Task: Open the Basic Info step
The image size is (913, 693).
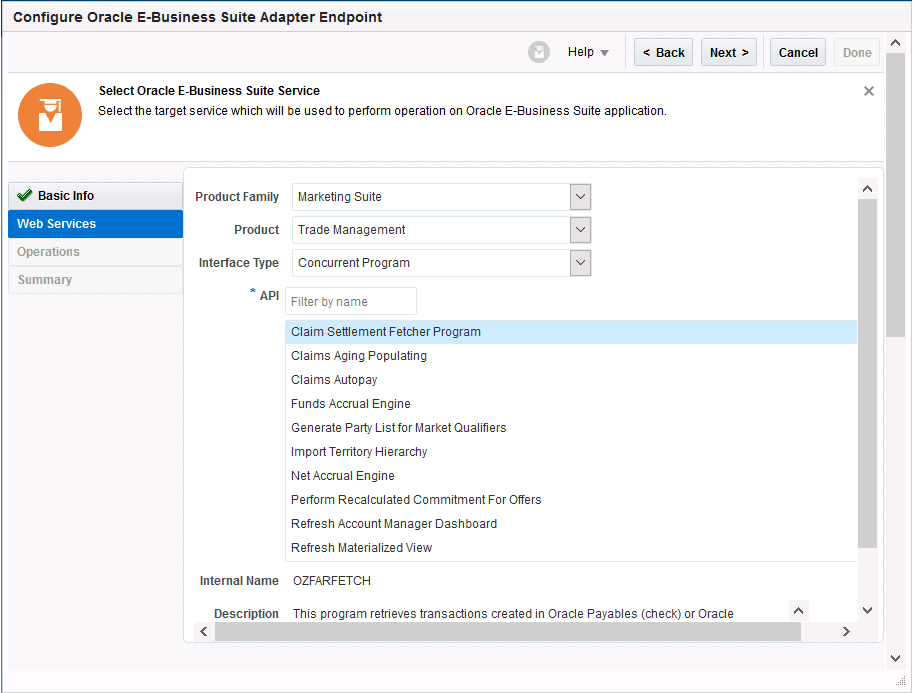Action: 95,196
